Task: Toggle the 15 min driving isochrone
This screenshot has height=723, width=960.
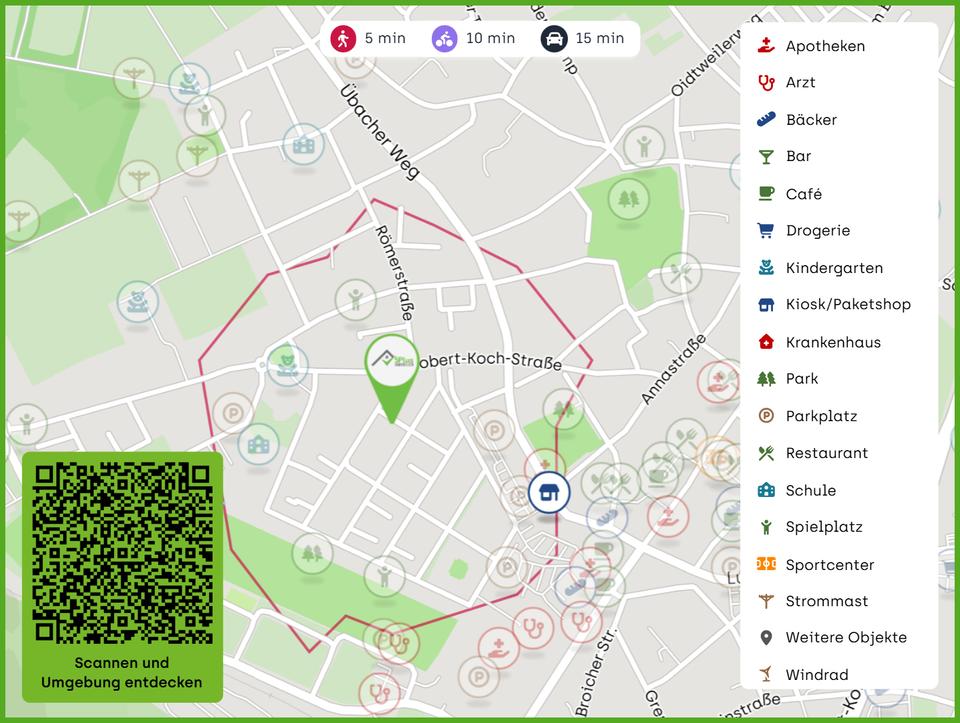Action: tap(583, 39)
